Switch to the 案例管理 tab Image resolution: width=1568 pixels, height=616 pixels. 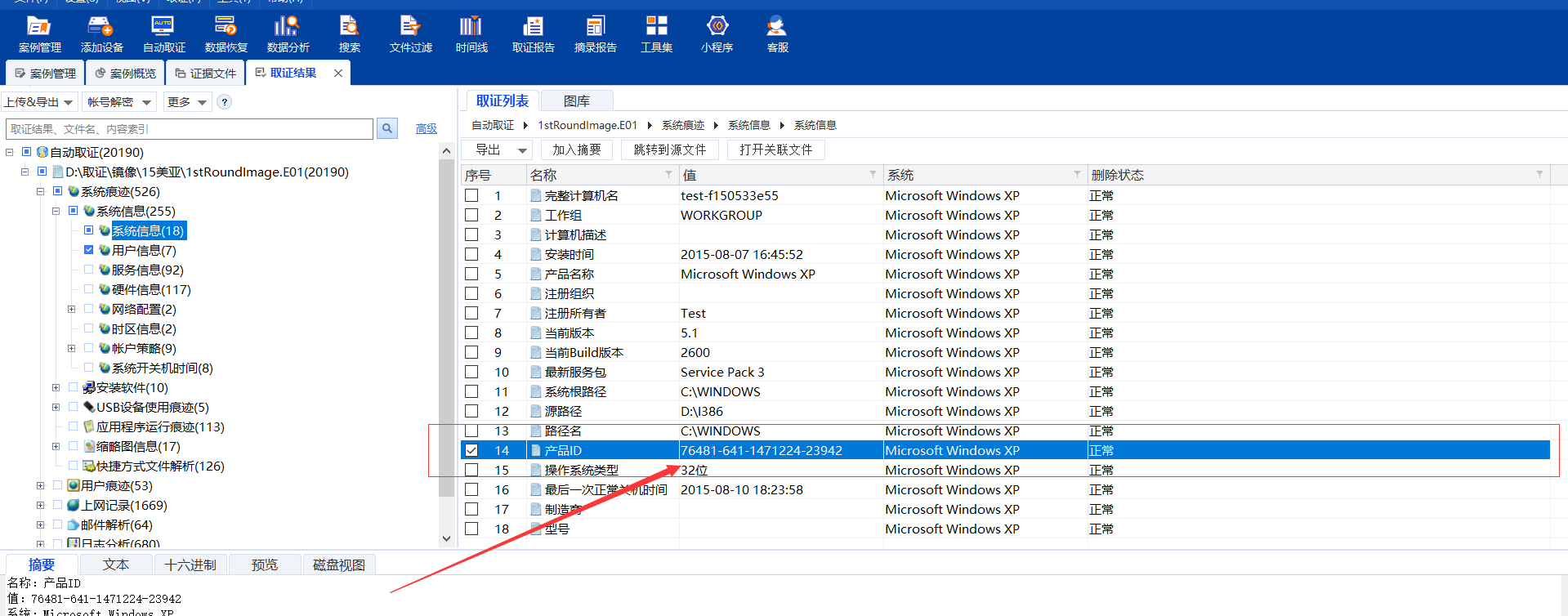pyautogui.click(x=45, y=74)
